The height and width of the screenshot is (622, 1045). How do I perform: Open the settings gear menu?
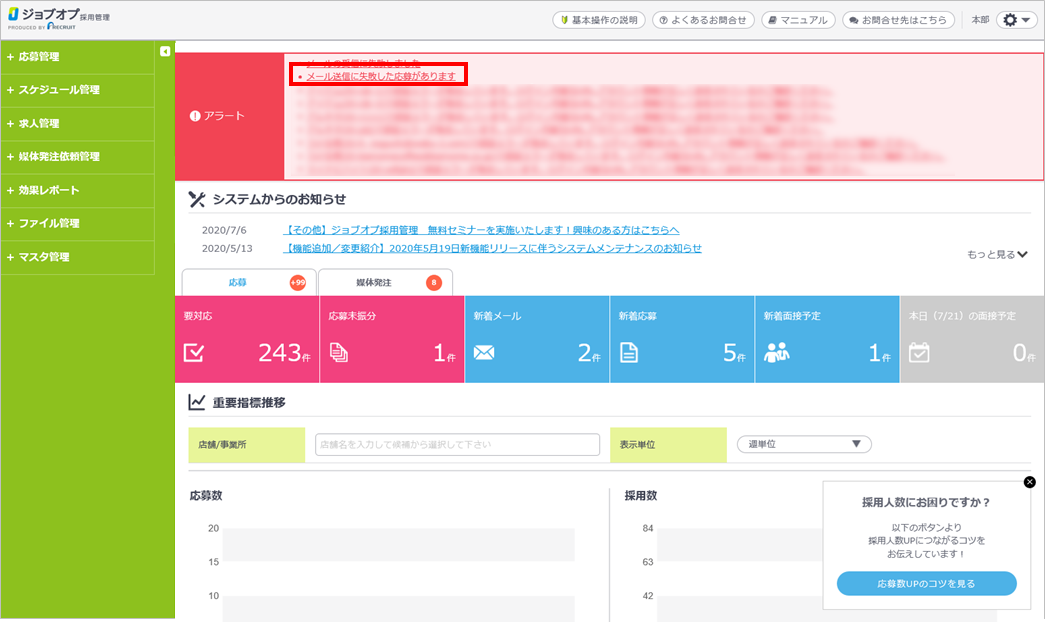1015,20
